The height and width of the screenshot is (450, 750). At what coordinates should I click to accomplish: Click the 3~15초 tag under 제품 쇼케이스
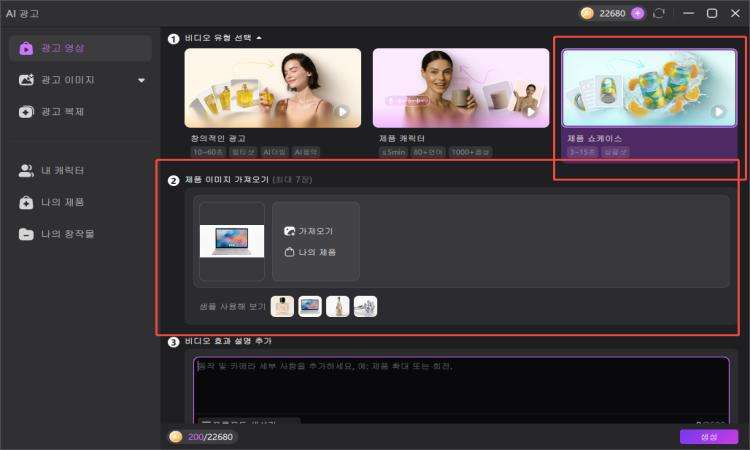pos(582,152)
